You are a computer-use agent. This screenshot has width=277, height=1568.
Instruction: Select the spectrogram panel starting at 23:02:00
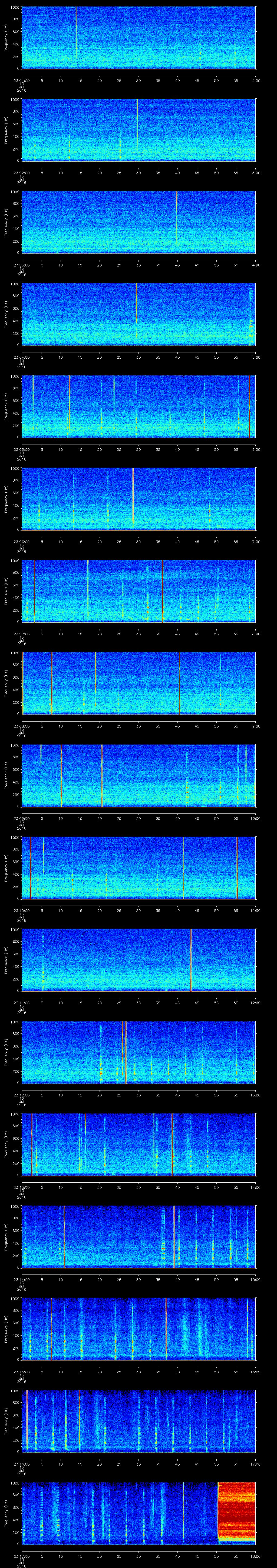(x=138, y=130)
